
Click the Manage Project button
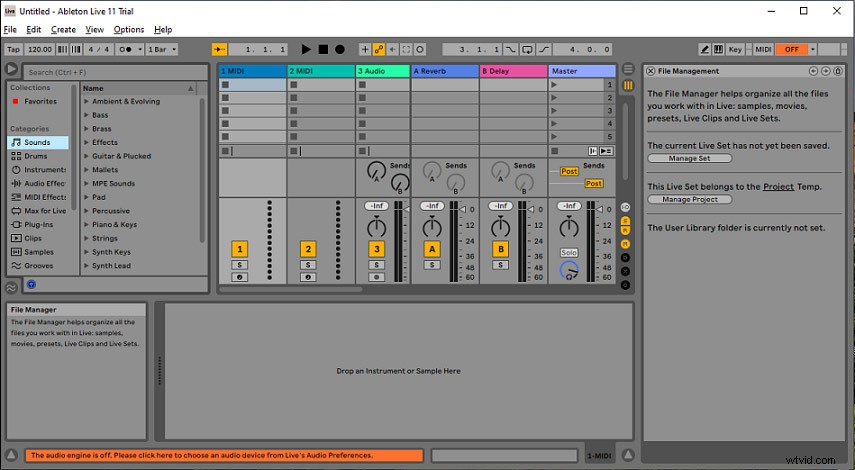pyautogui.click(x=690, y=200)
